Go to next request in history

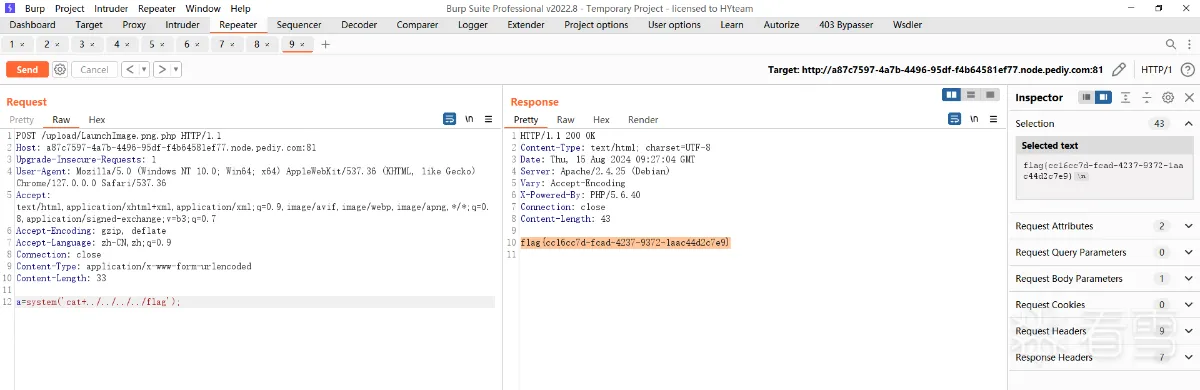coord(161,69)
